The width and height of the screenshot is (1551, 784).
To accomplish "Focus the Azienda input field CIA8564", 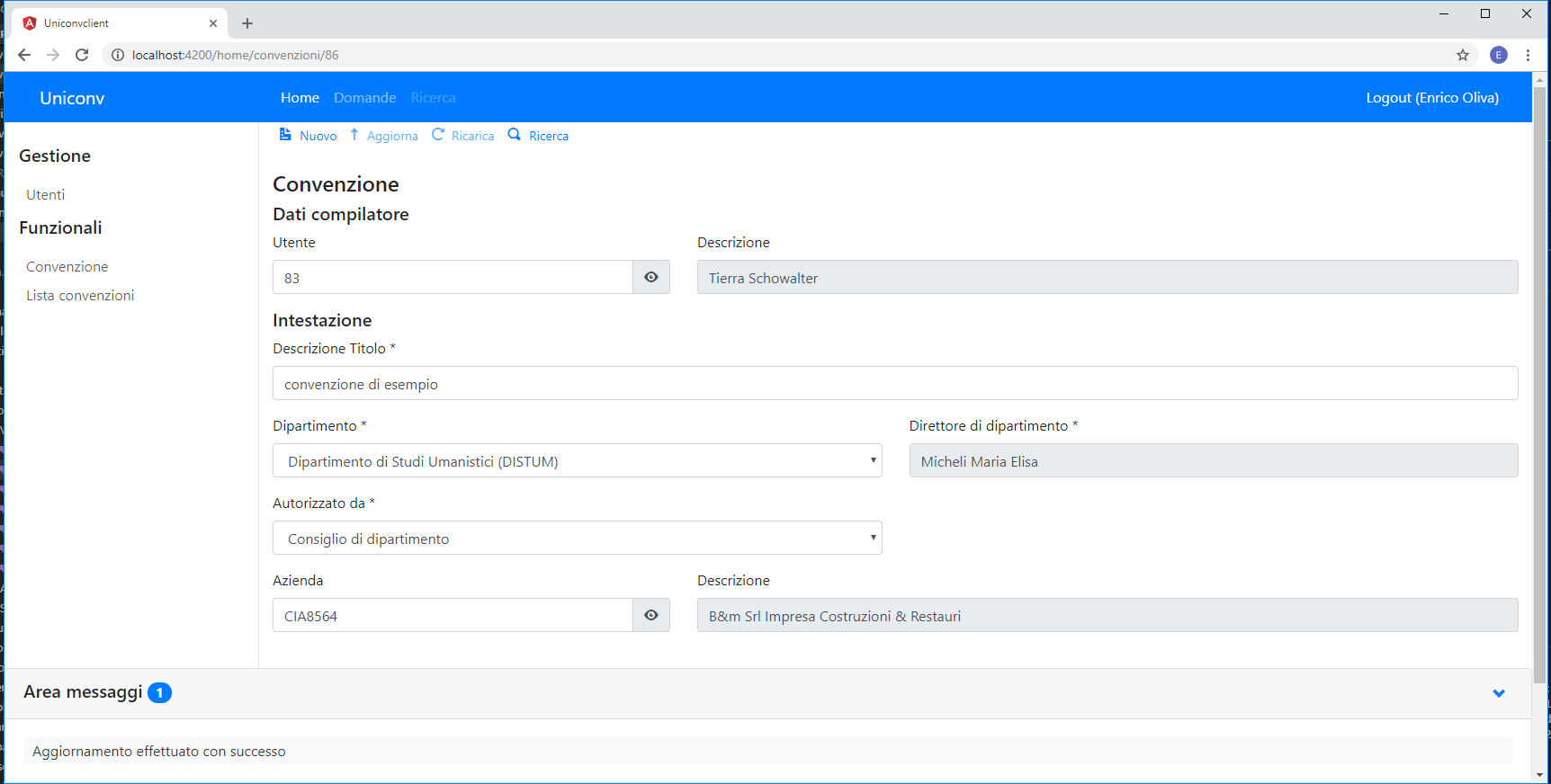I will (453, 615).
